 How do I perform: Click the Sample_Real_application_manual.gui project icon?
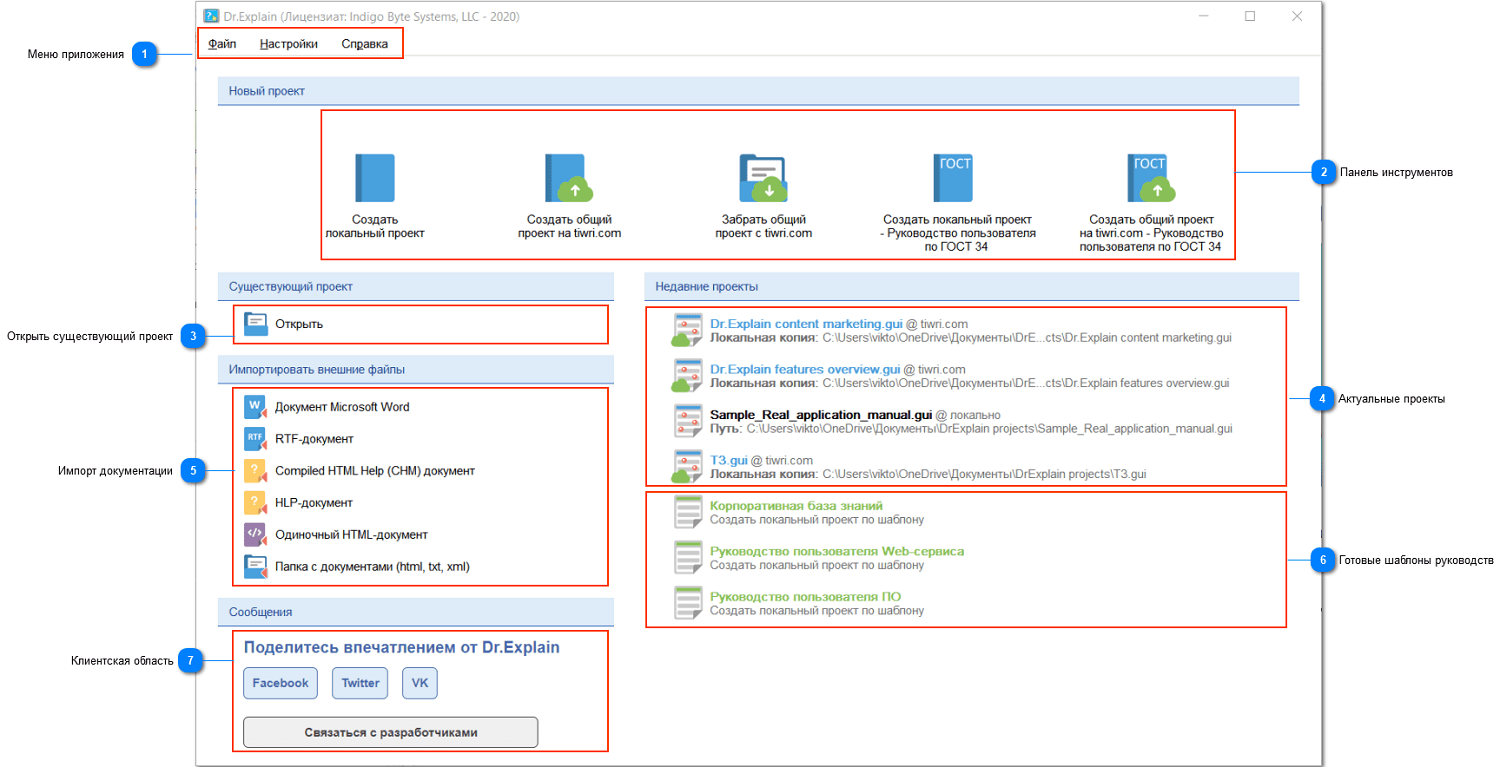coord(687,421)
